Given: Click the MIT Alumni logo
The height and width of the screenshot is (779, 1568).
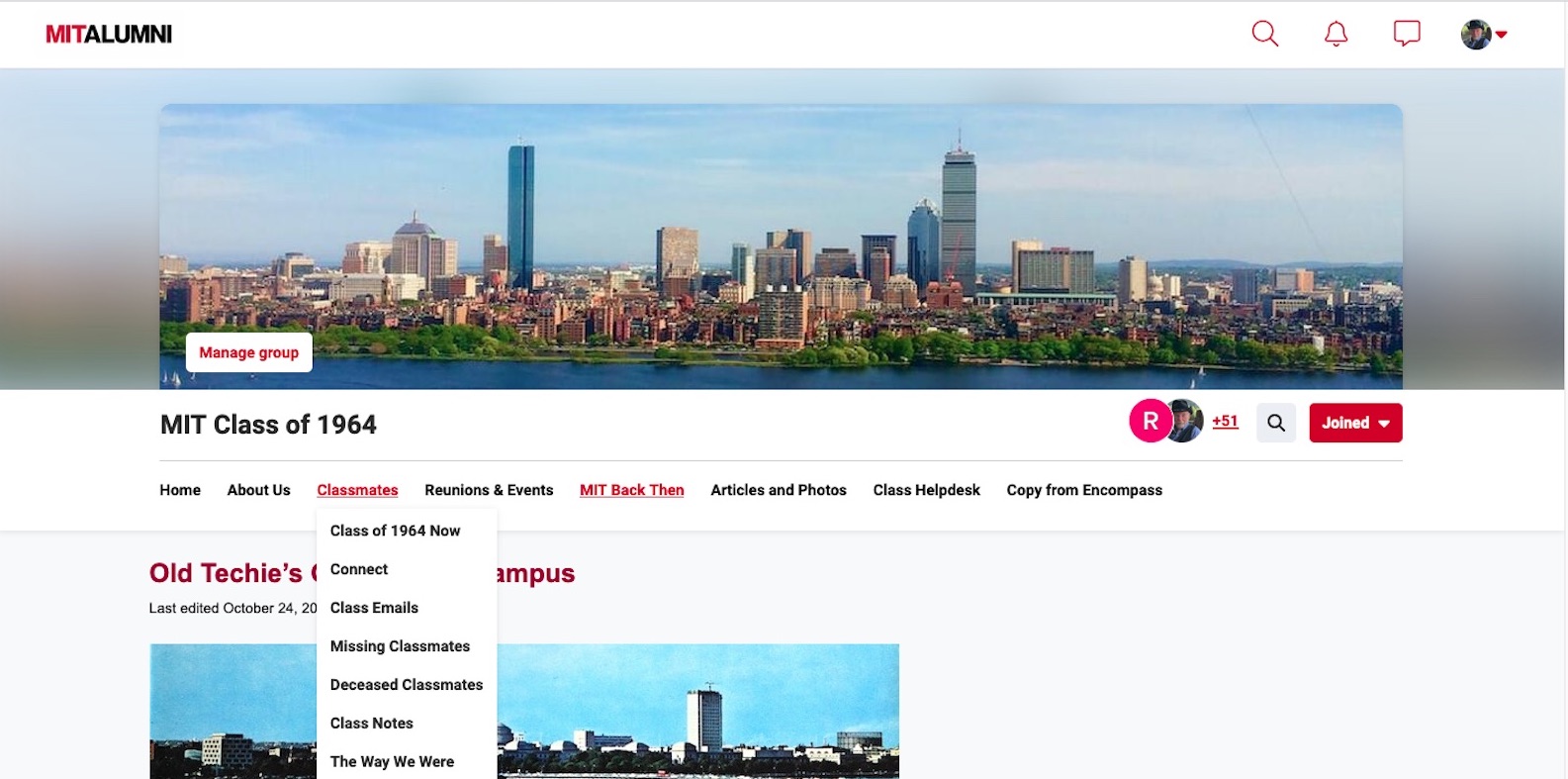Looking at the screenshot, I should pos(109,35).
